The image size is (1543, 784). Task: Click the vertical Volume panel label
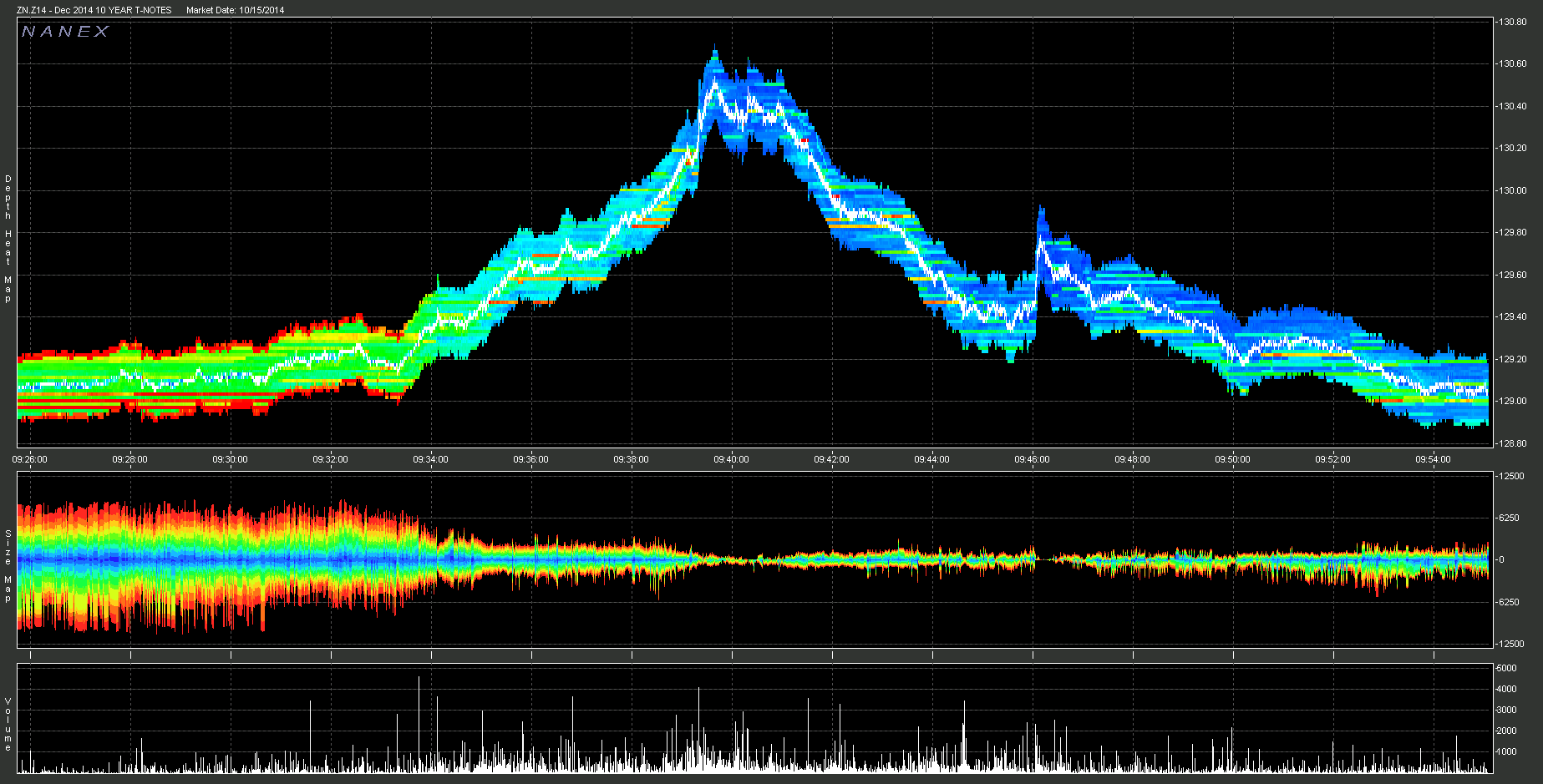[8, 724]
